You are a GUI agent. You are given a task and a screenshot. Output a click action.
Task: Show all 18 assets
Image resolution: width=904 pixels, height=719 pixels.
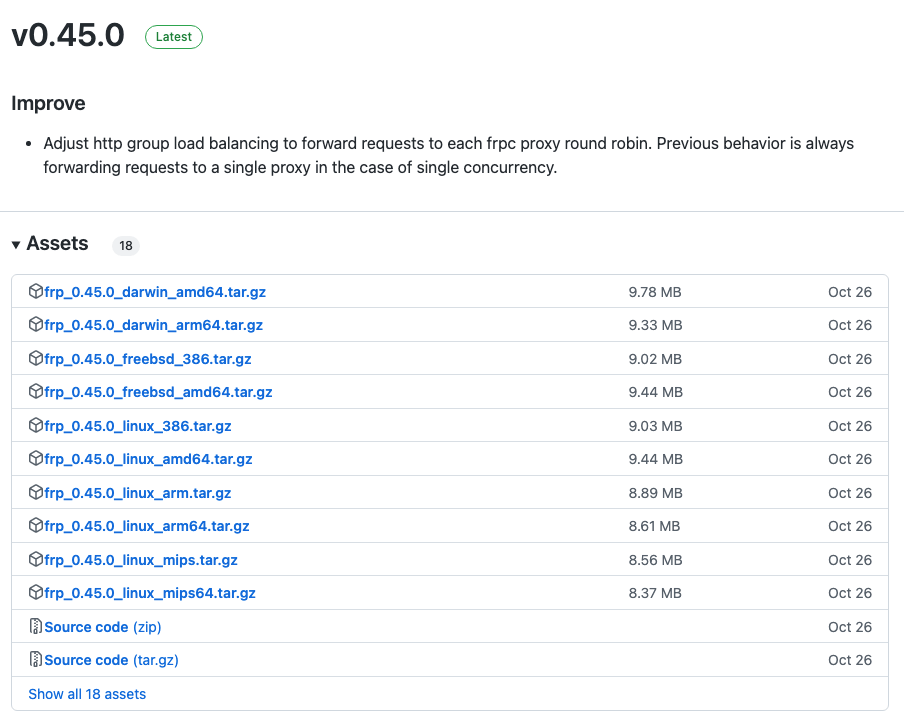(x=87, y=694)
